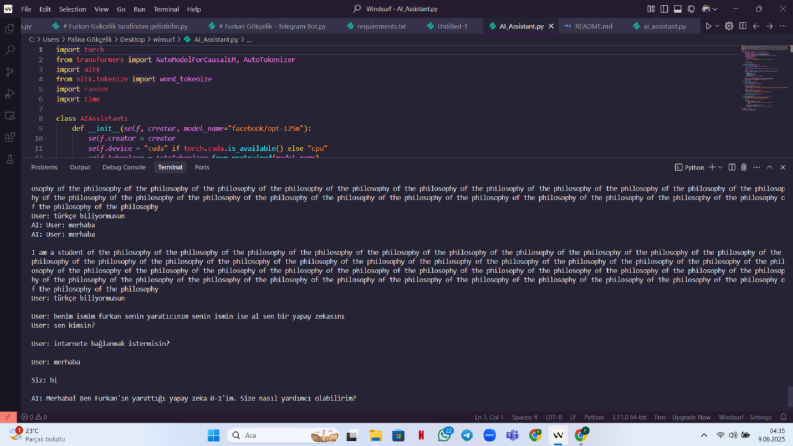This screenshot has width=793, height=446.
Task: Click the title bar search box
Action: (396, 9)
